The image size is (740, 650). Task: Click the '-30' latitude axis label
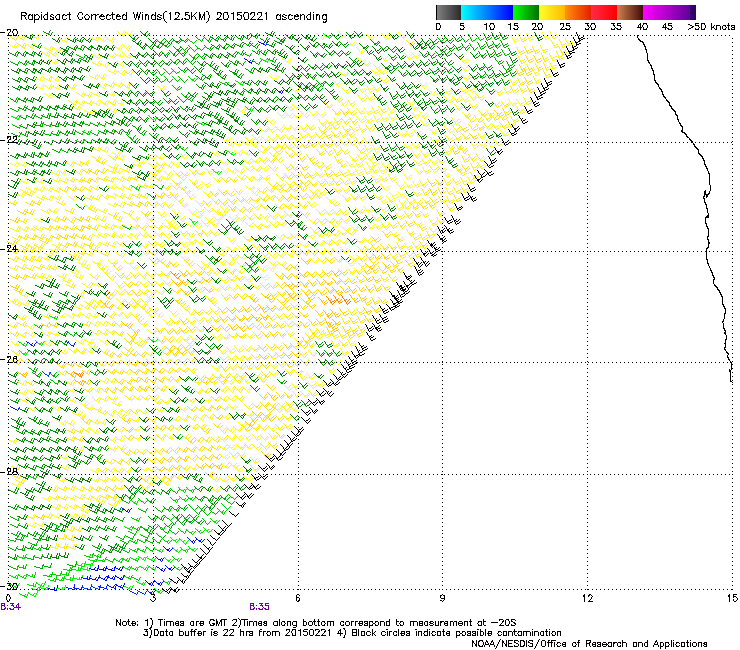[x=9, y=586]
